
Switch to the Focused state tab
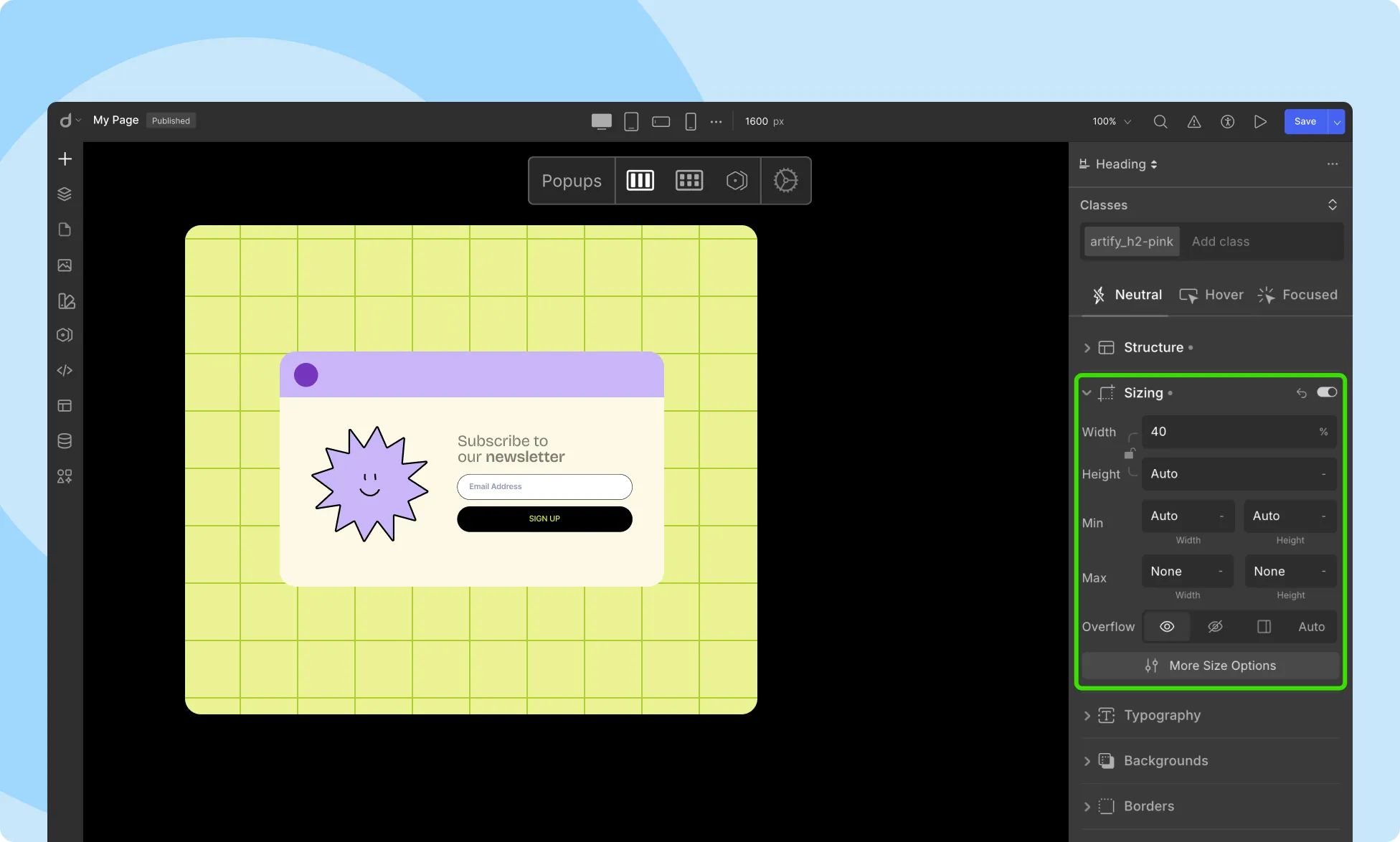(1297, 295)
